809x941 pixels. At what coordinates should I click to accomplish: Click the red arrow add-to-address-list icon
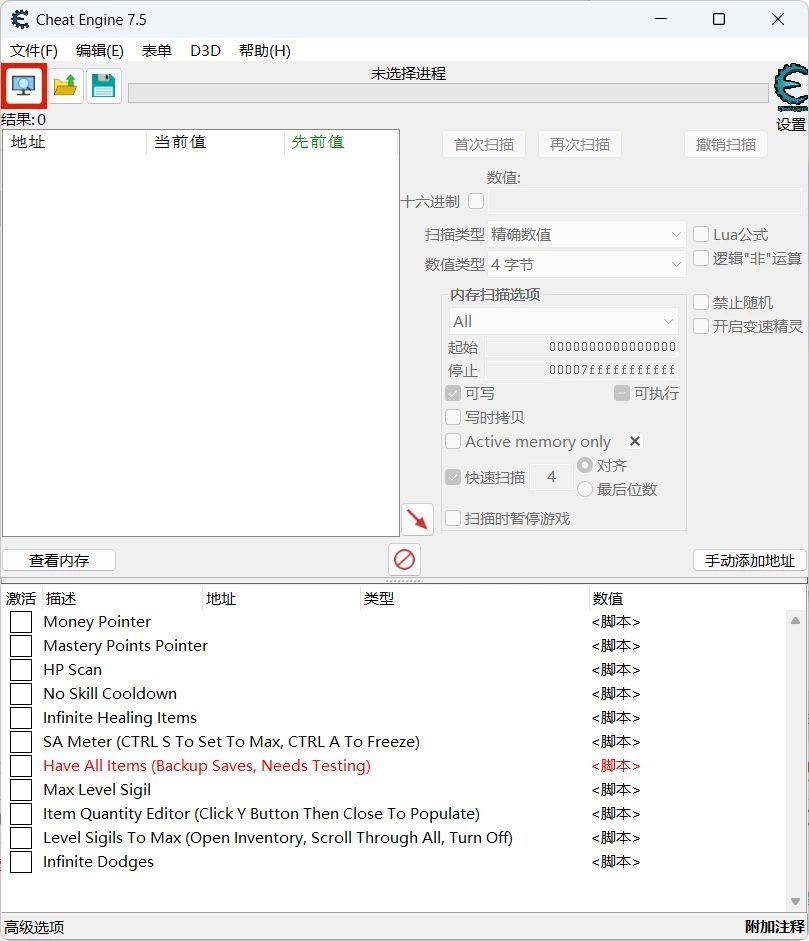coord(417,519)
